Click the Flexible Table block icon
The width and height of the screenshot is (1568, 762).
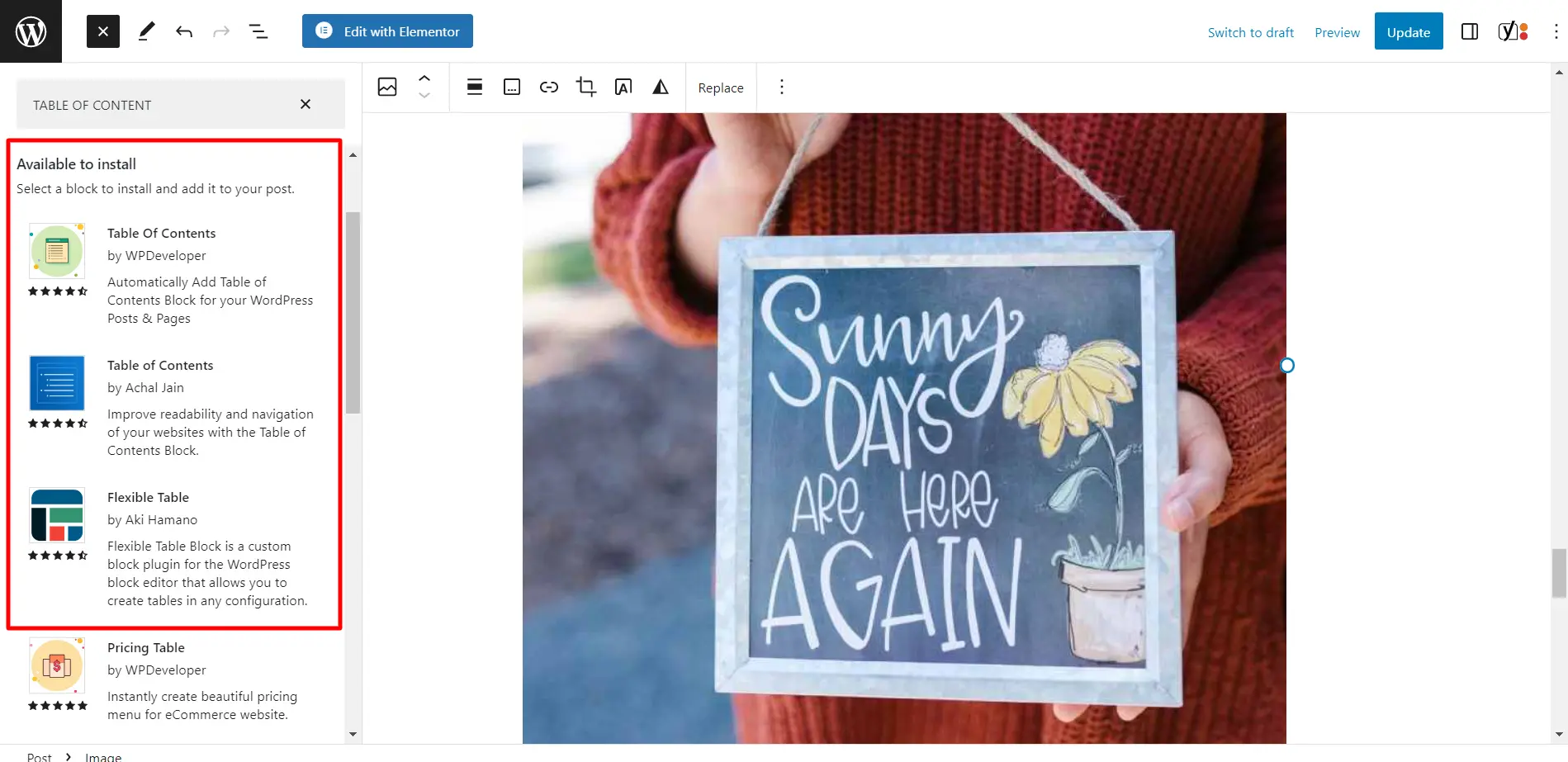[57, 514]
